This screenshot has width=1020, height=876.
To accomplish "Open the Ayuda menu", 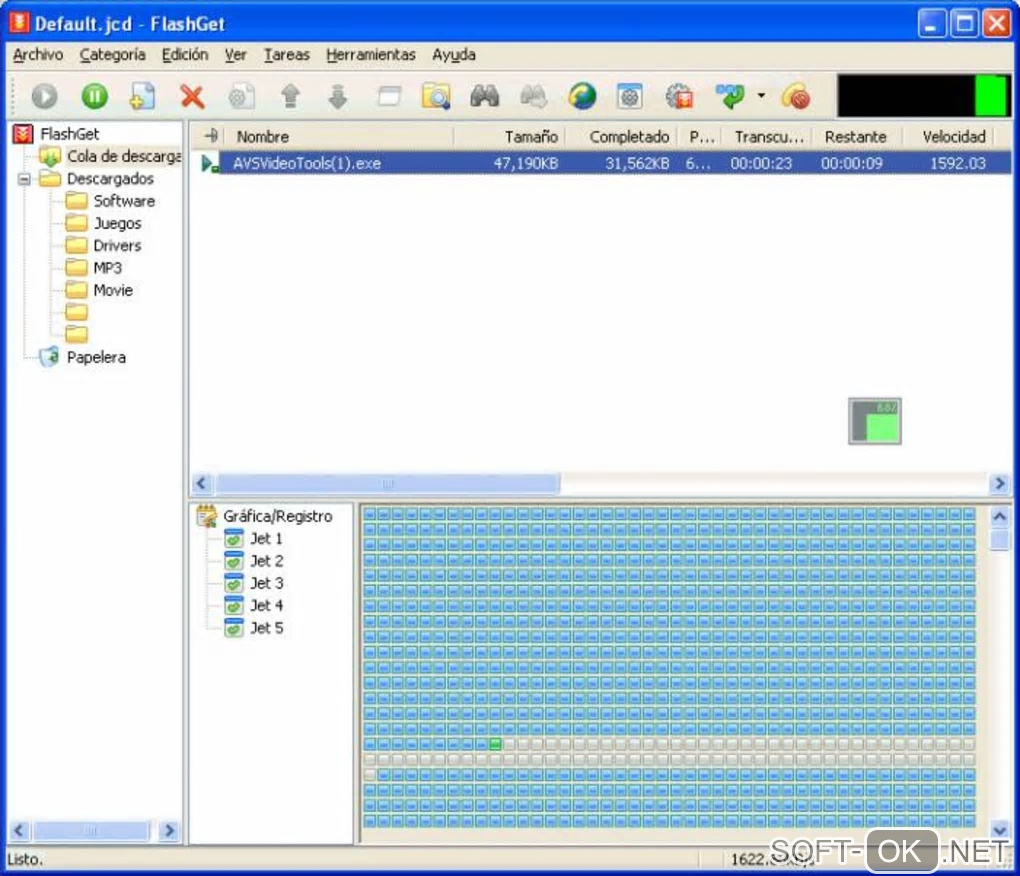I will click(x=453, y=55).
